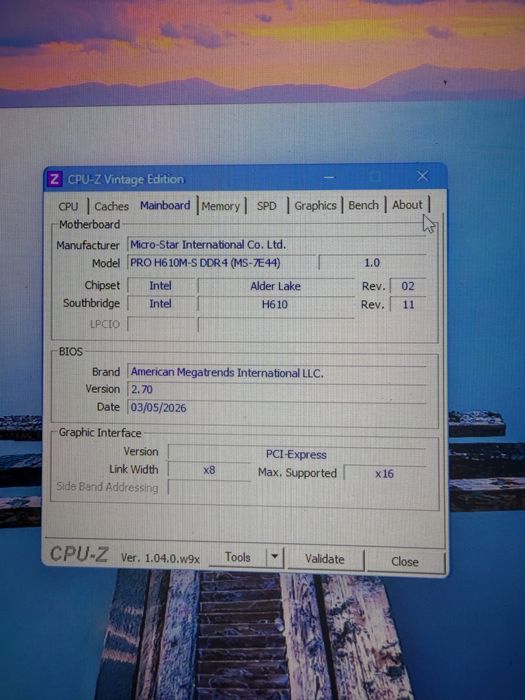
Task: Click BIOS date value 03/05/2026
Action: [276, 408]
